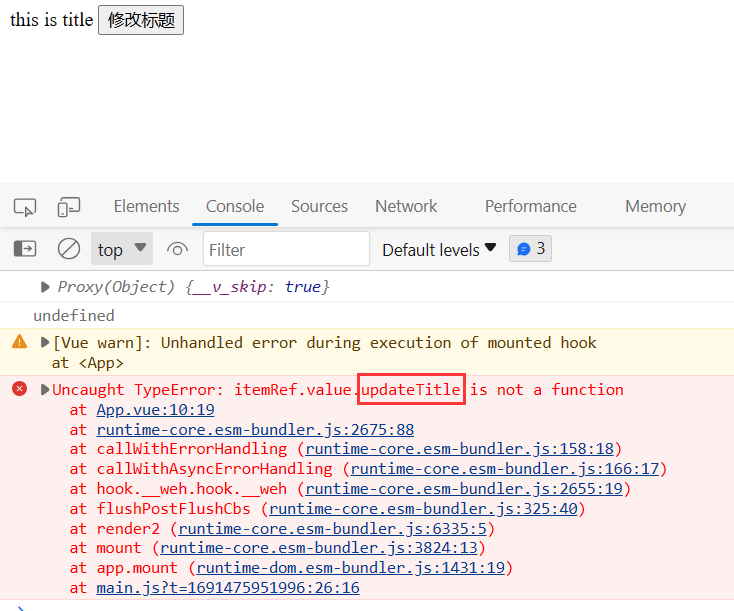Open the runtime-core.esm-bundler.js:2655:19 link
This screenshot has height=611, width=734.
[464, 489]
